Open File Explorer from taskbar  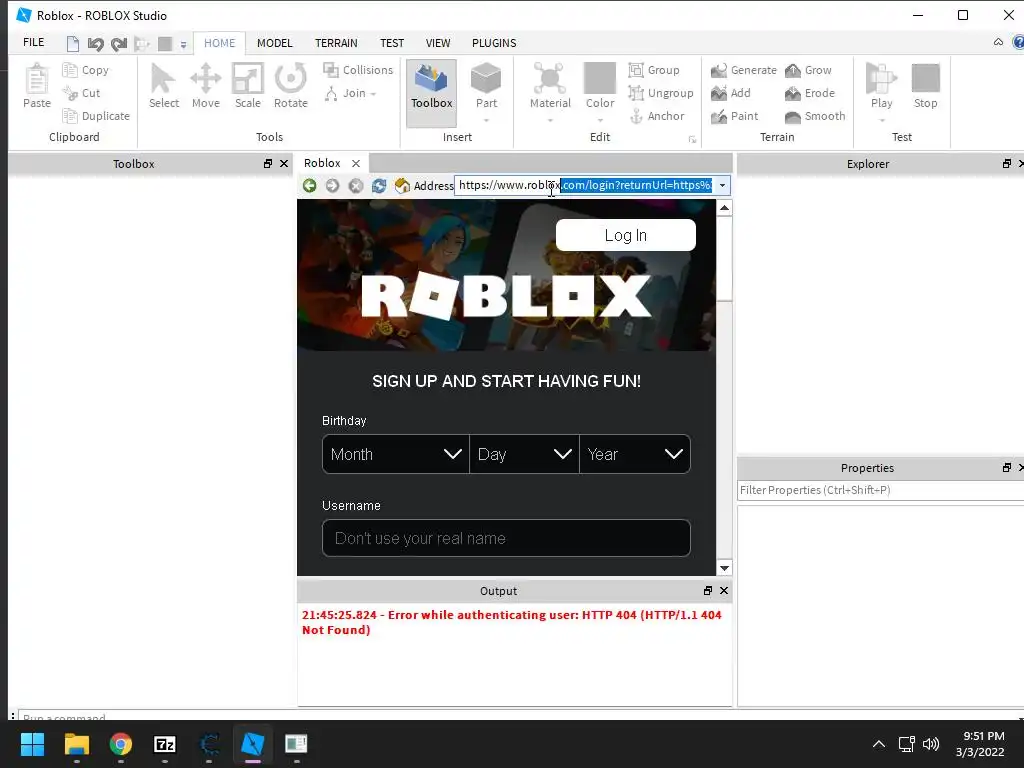[76, 744]
